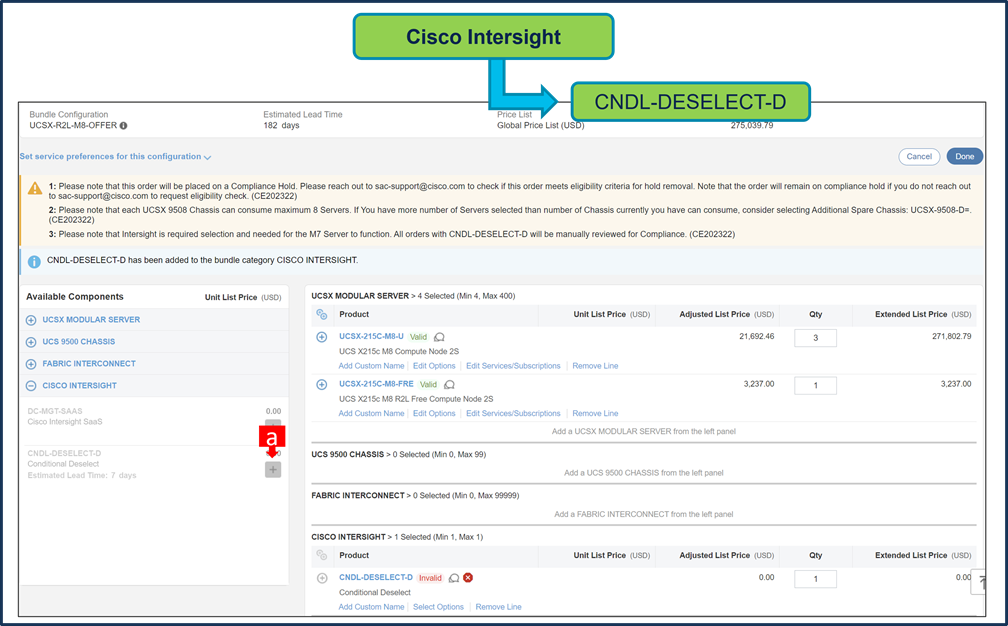The height and width of the screenshot is (626, 1008).
Task: Click Estimated Lead Time 182 days value
Action: (281, 125)
